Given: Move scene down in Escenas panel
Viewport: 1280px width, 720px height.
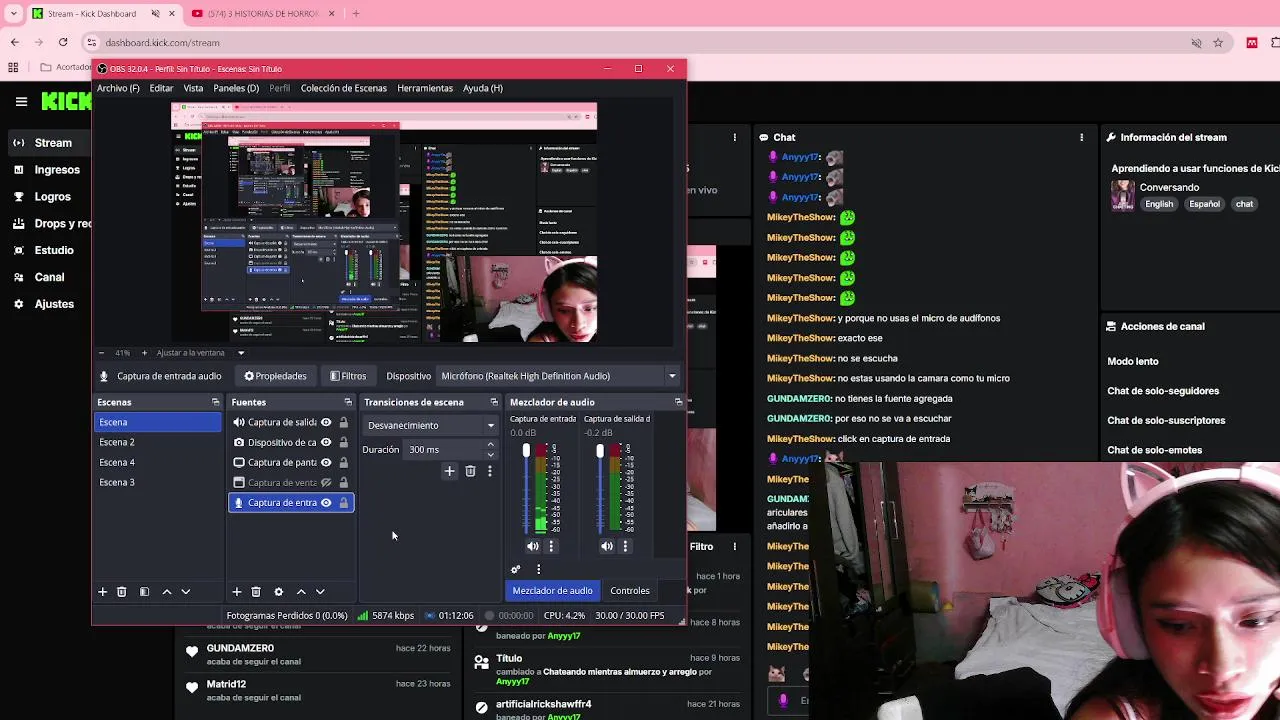Looking at the screenshot, I should pyautogui.click(x=185, y=592).
